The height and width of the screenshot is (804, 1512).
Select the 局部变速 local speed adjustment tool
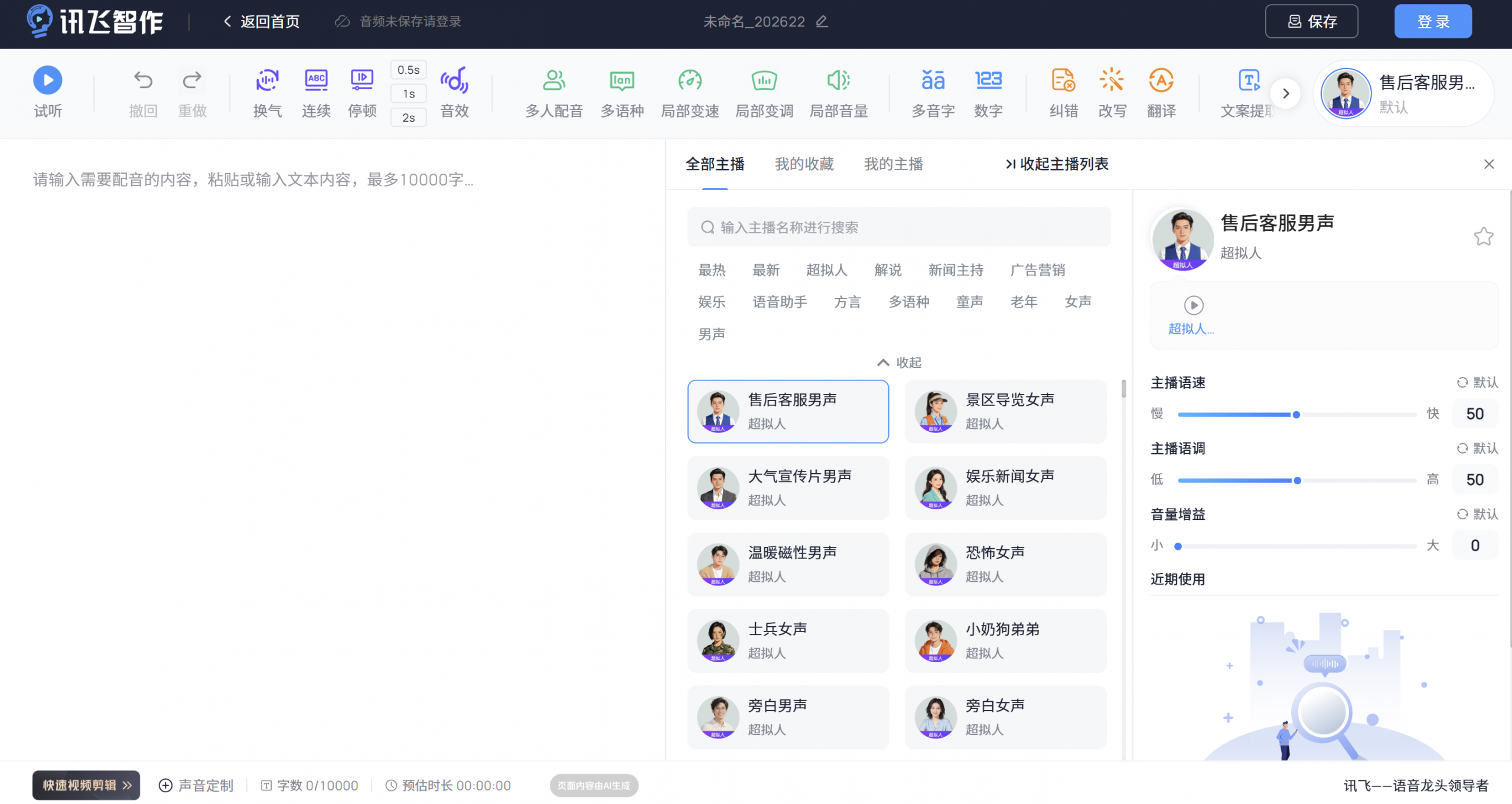[x=690, y=92]
